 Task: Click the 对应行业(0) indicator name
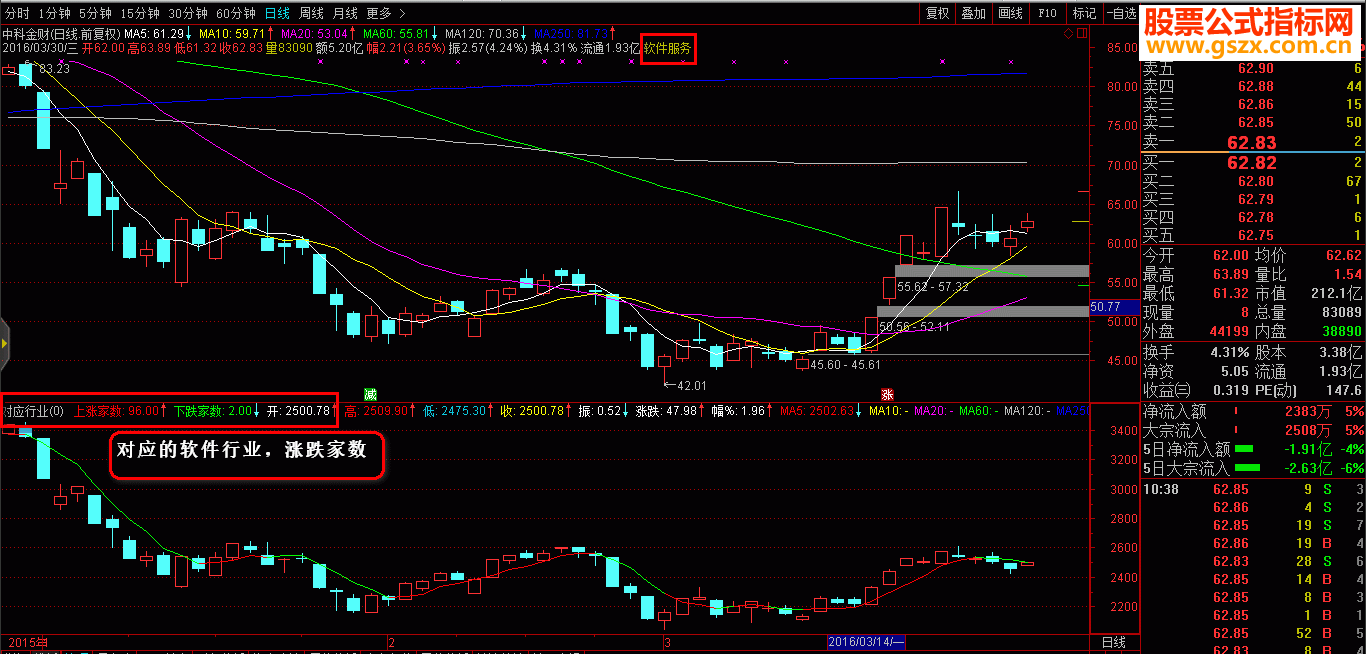33,411
